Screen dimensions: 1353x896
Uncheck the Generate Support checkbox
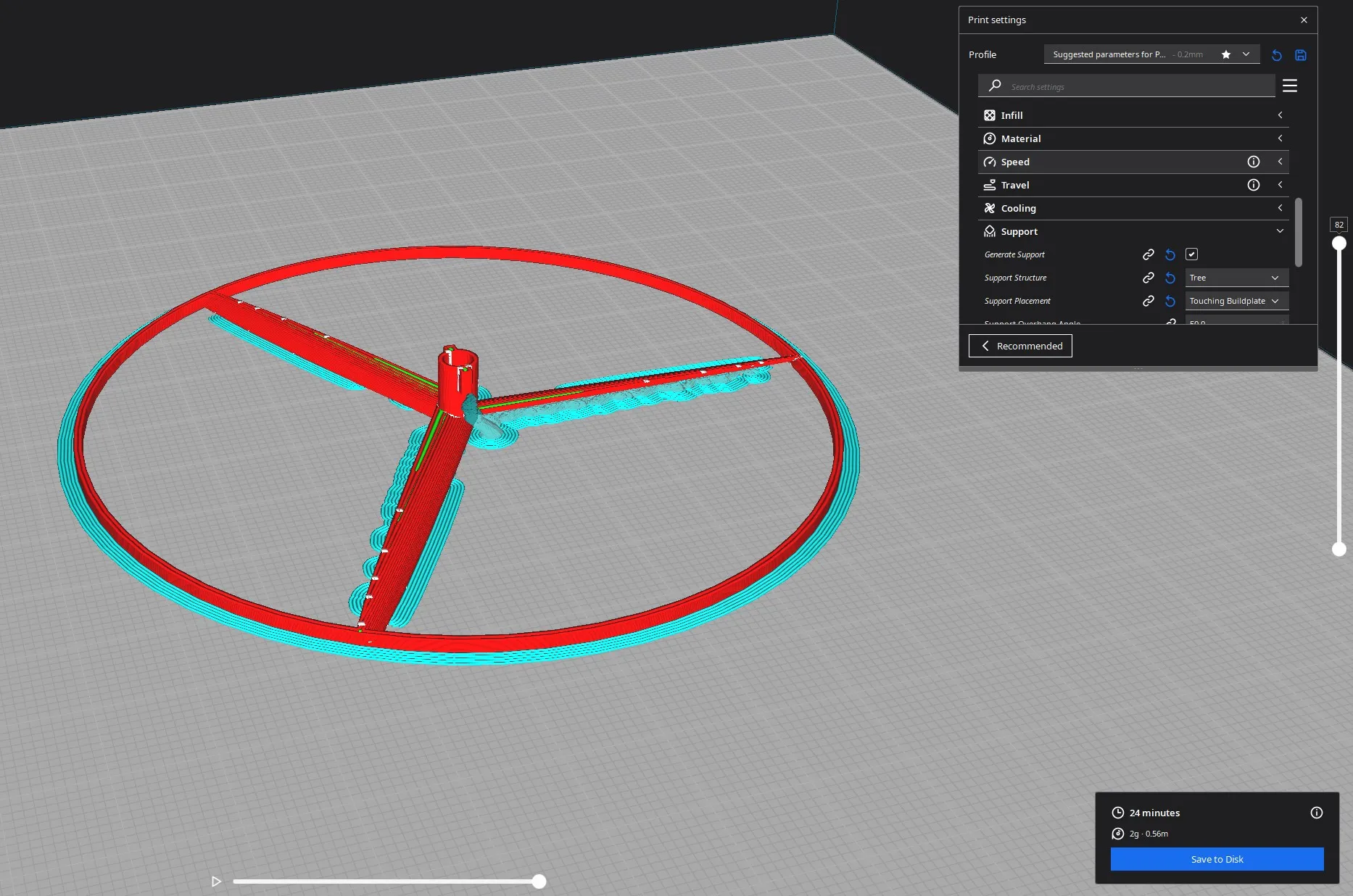[1191, 254]
